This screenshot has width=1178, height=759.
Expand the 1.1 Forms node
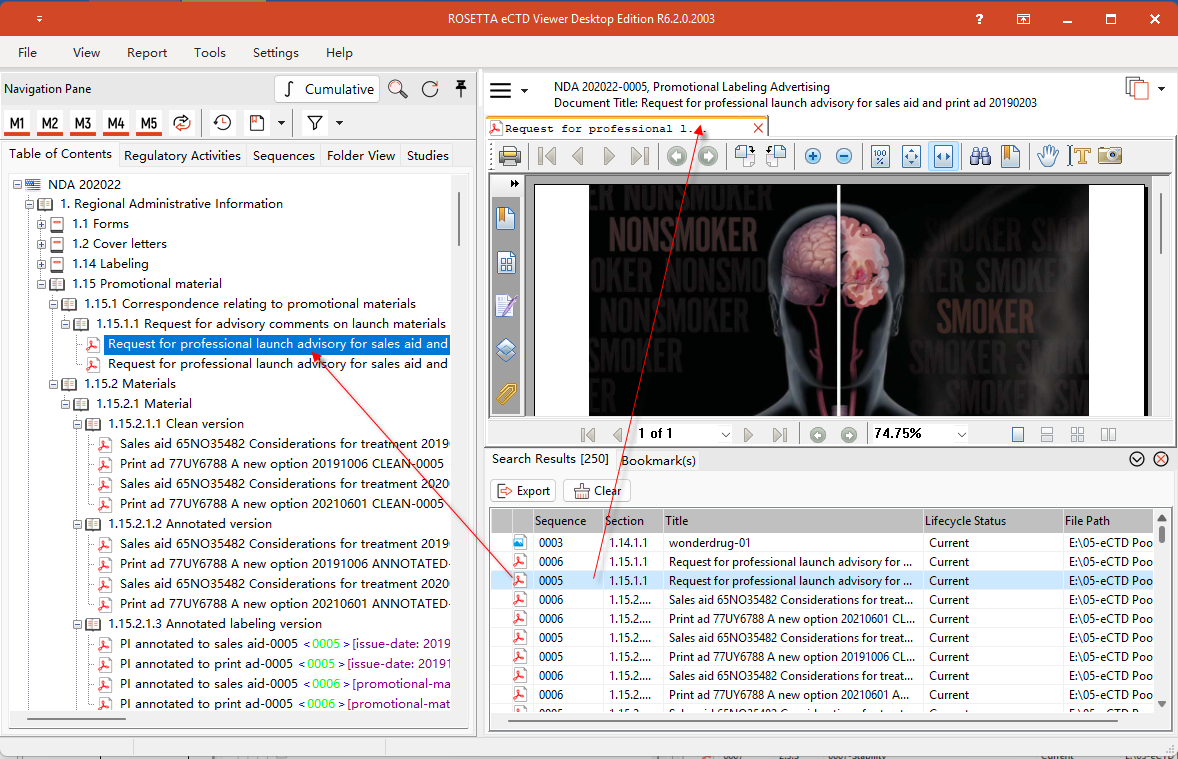[41, 224]
